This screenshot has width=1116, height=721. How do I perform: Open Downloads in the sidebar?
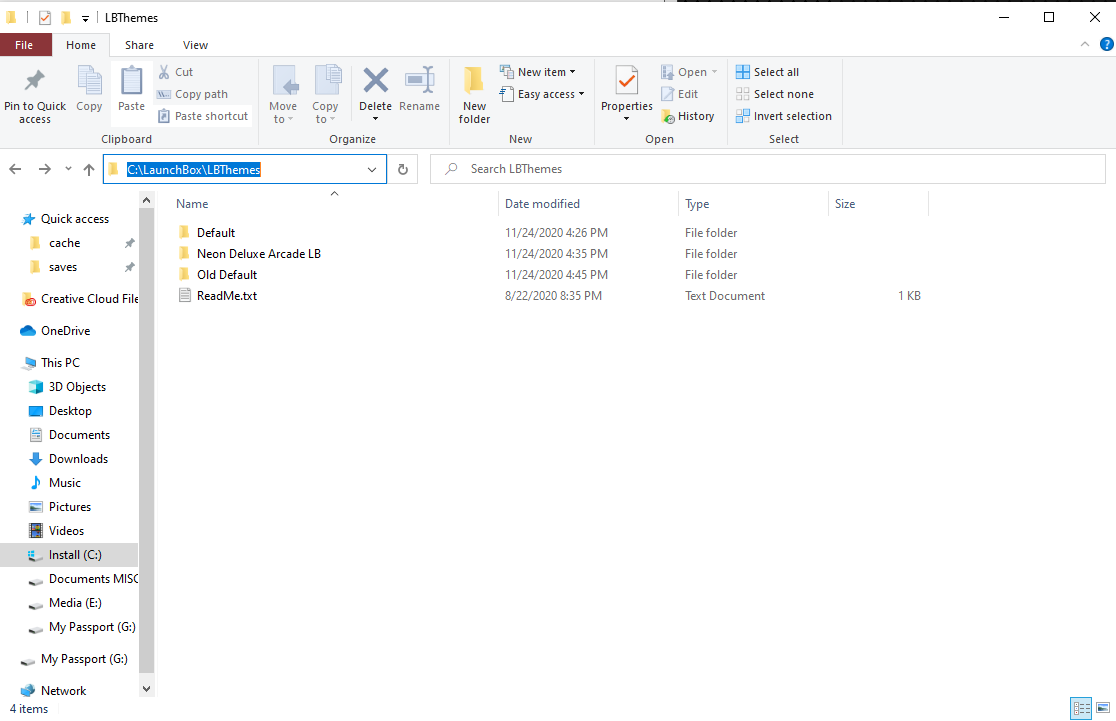pos(78,459)
